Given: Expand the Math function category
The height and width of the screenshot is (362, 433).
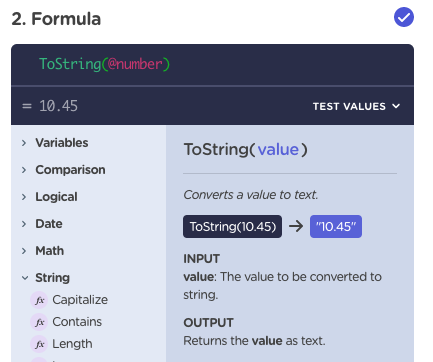Looking at the screenshot, I should (43, 251).
